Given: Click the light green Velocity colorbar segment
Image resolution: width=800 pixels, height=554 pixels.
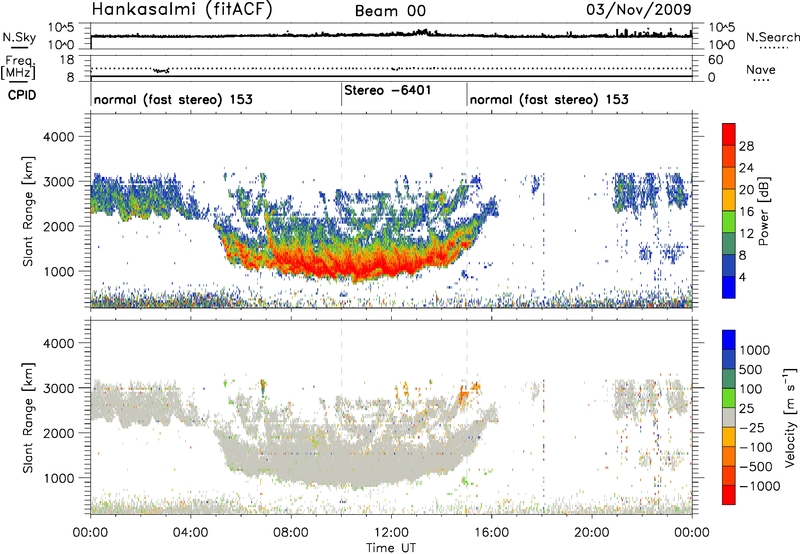Looking at the screenshot, I should (x=729, y=398).
